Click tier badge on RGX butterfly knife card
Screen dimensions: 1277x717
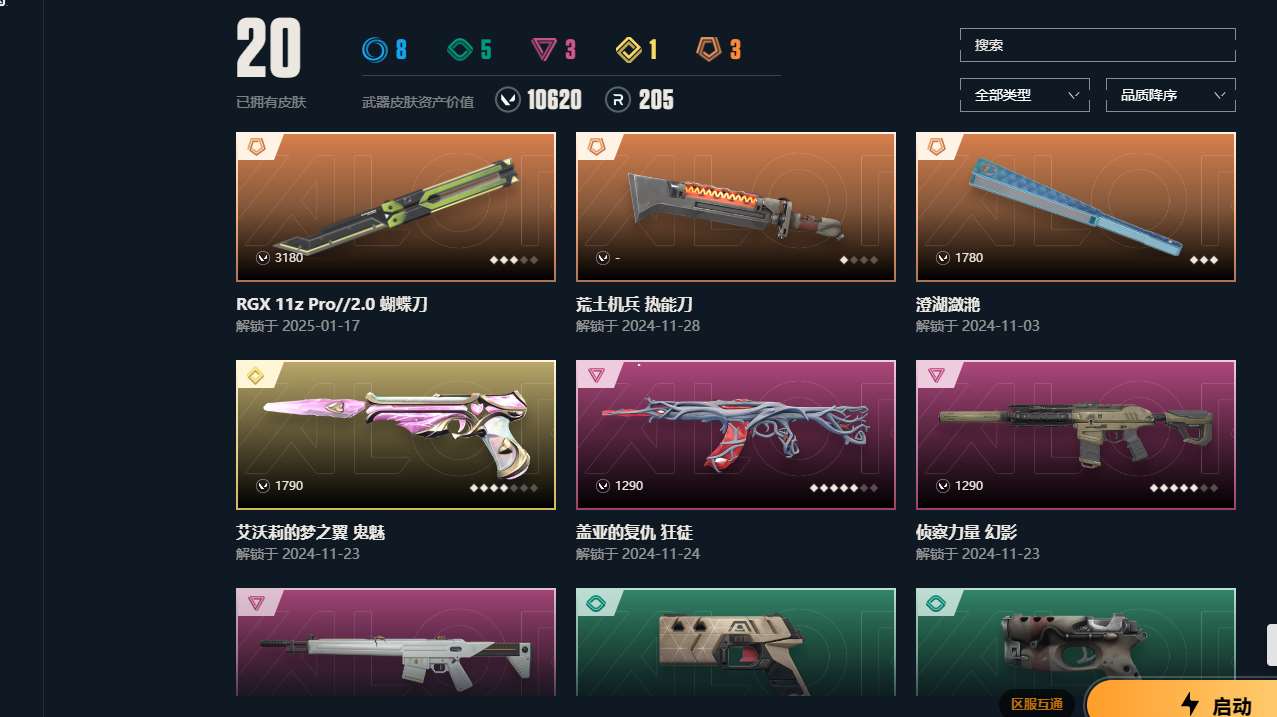tap(257, 147)
